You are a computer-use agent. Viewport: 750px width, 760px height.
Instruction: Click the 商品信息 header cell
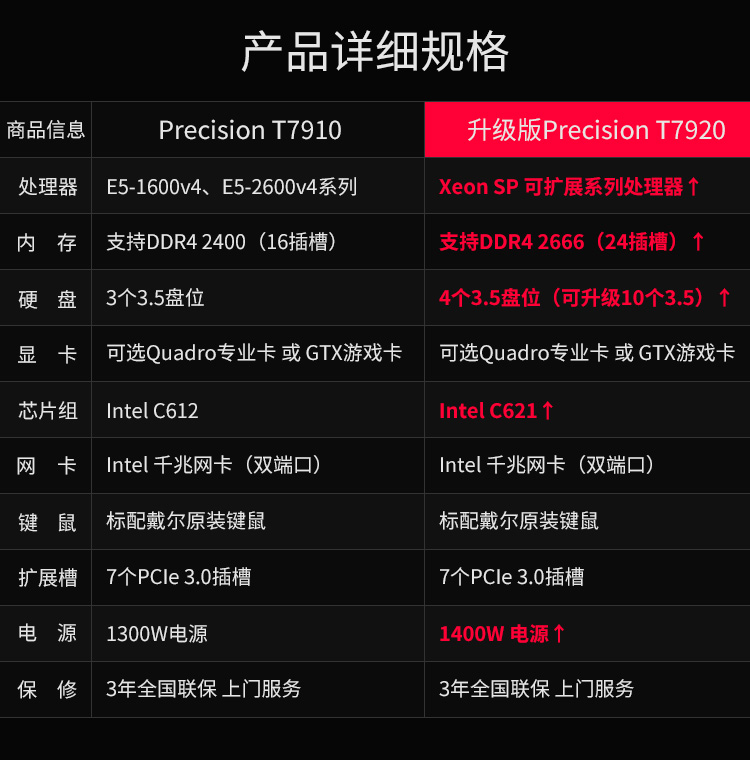tap(46, 130)
